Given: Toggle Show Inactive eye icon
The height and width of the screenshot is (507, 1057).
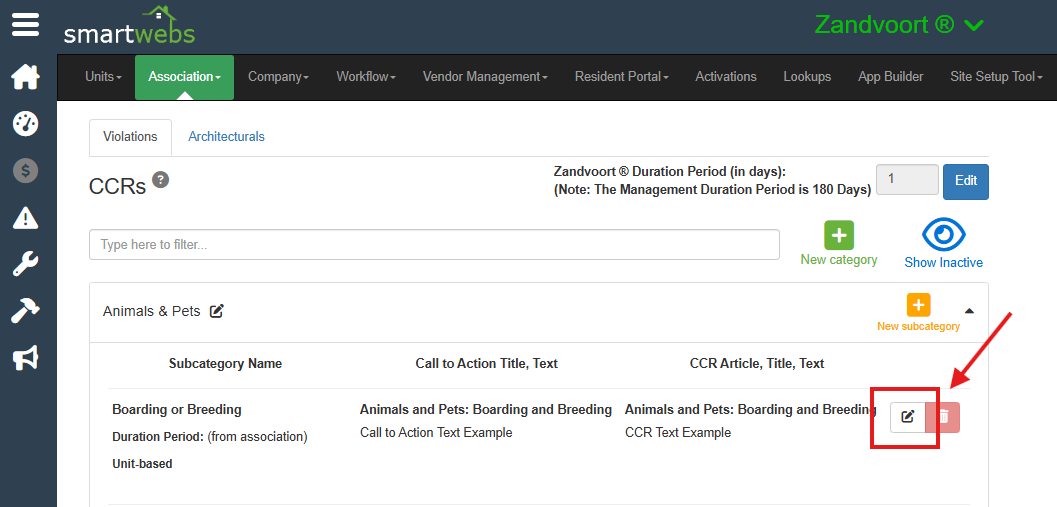Looking at the screenshot, I should (943, 236).
